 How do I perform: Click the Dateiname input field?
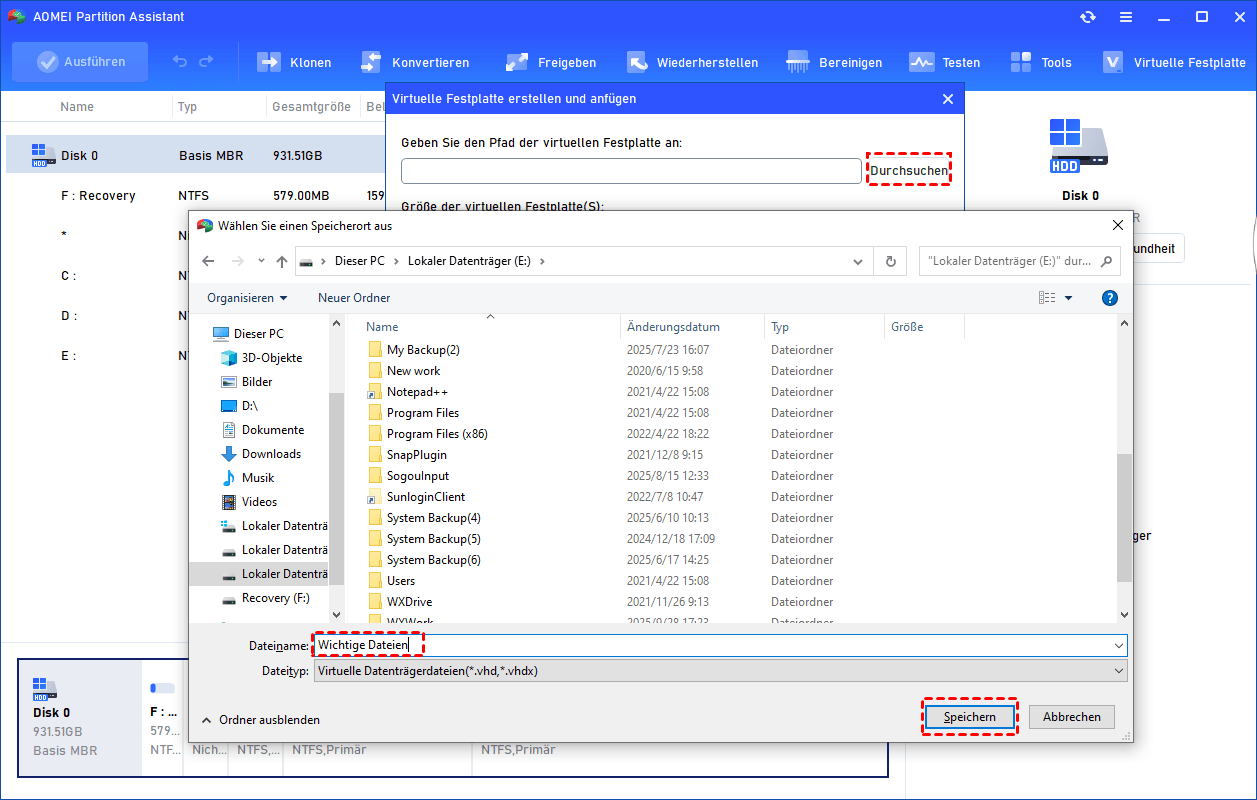click(x=720, y=646)
